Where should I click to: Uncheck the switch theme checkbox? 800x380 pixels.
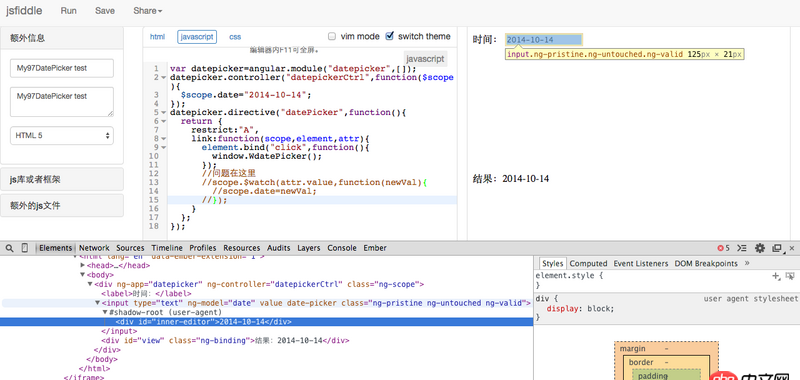click(390, 36)
